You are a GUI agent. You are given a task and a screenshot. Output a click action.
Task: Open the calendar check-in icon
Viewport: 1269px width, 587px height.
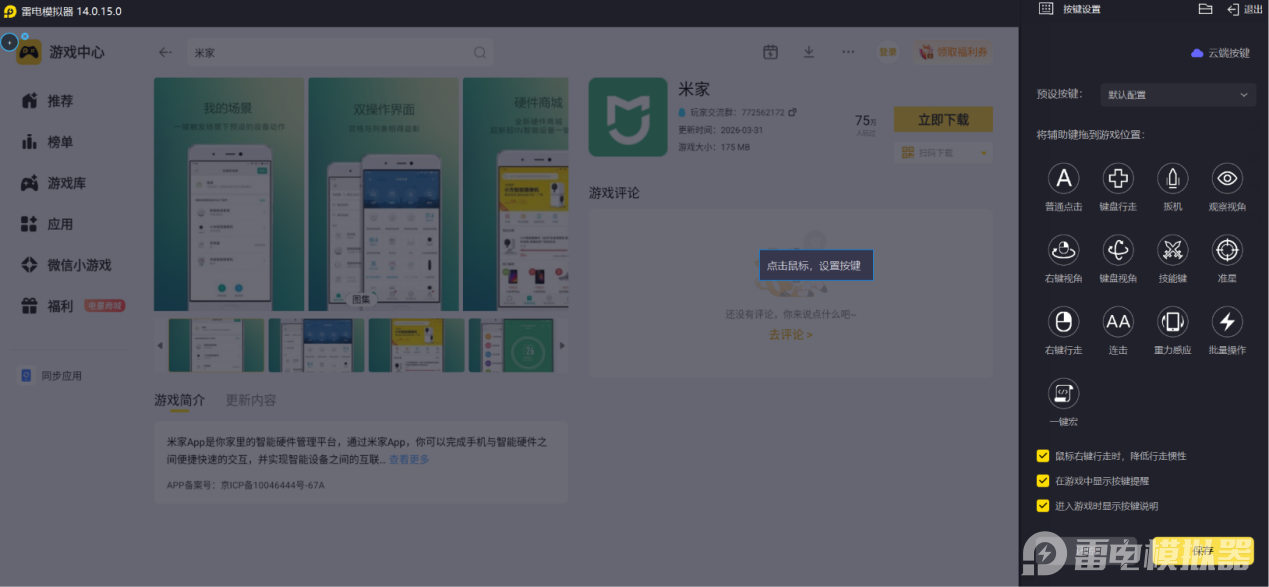(770, 52)
